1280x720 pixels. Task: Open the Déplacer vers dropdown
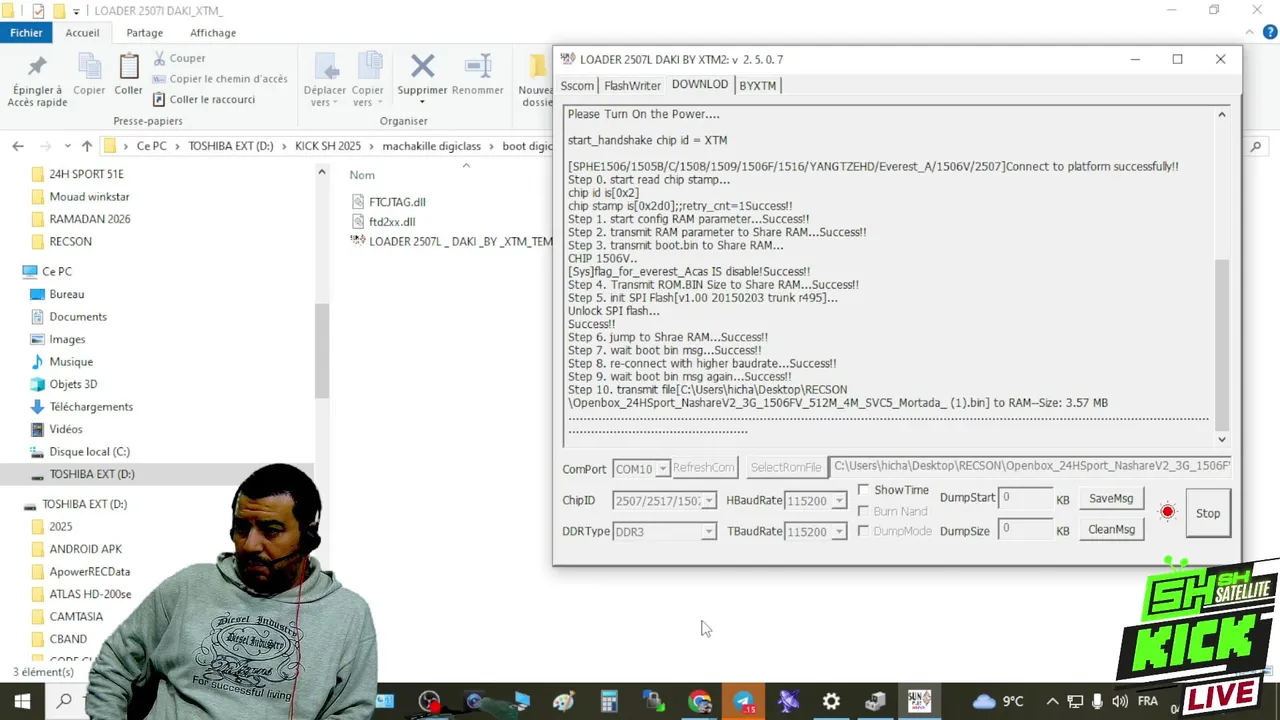[325, 96]
